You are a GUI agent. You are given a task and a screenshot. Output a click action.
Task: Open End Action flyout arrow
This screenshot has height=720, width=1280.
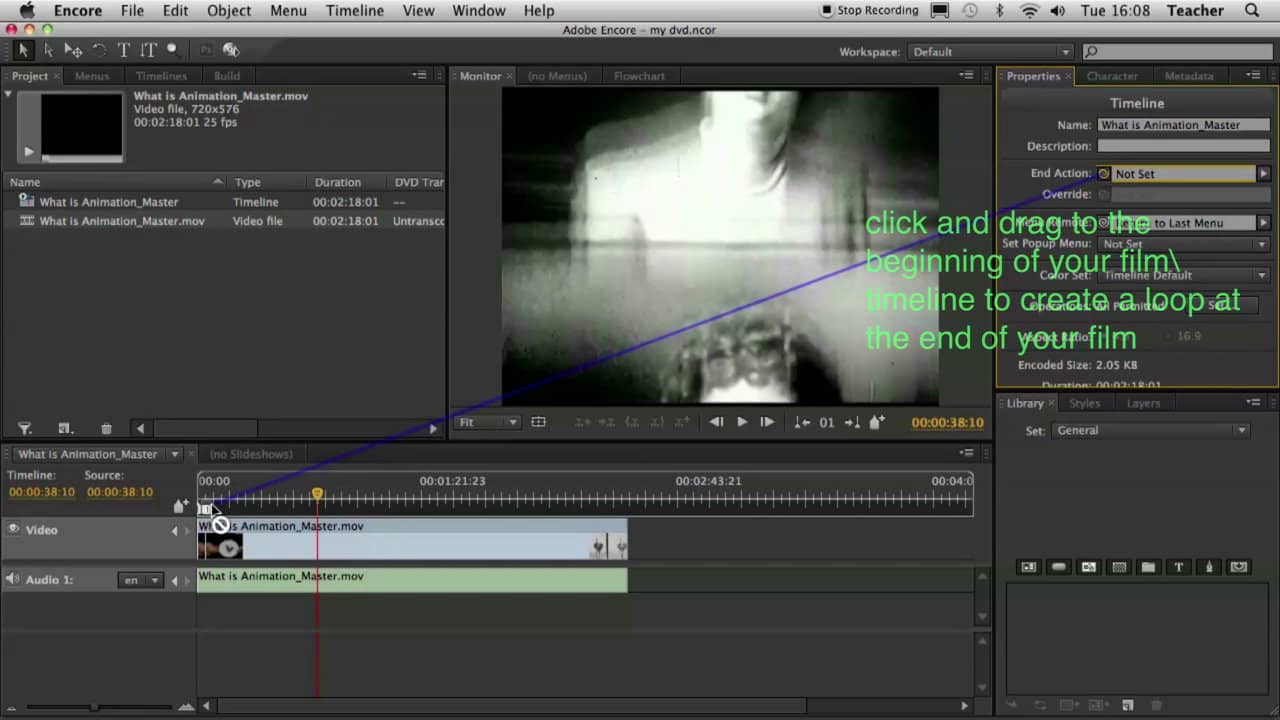coord(1263,173)
